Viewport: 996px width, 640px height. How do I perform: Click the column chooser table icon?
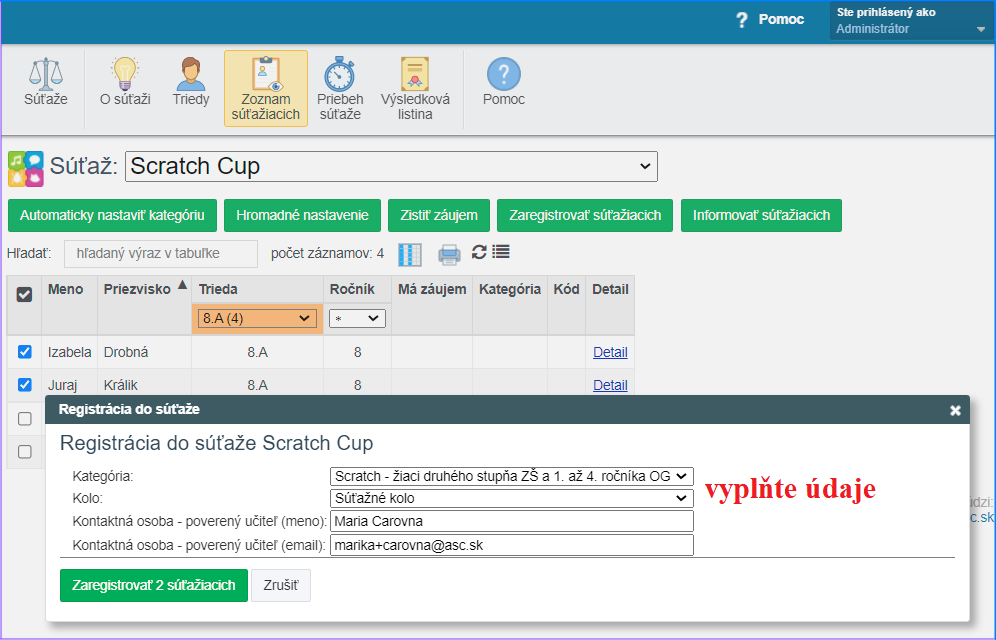pos(410,254)
